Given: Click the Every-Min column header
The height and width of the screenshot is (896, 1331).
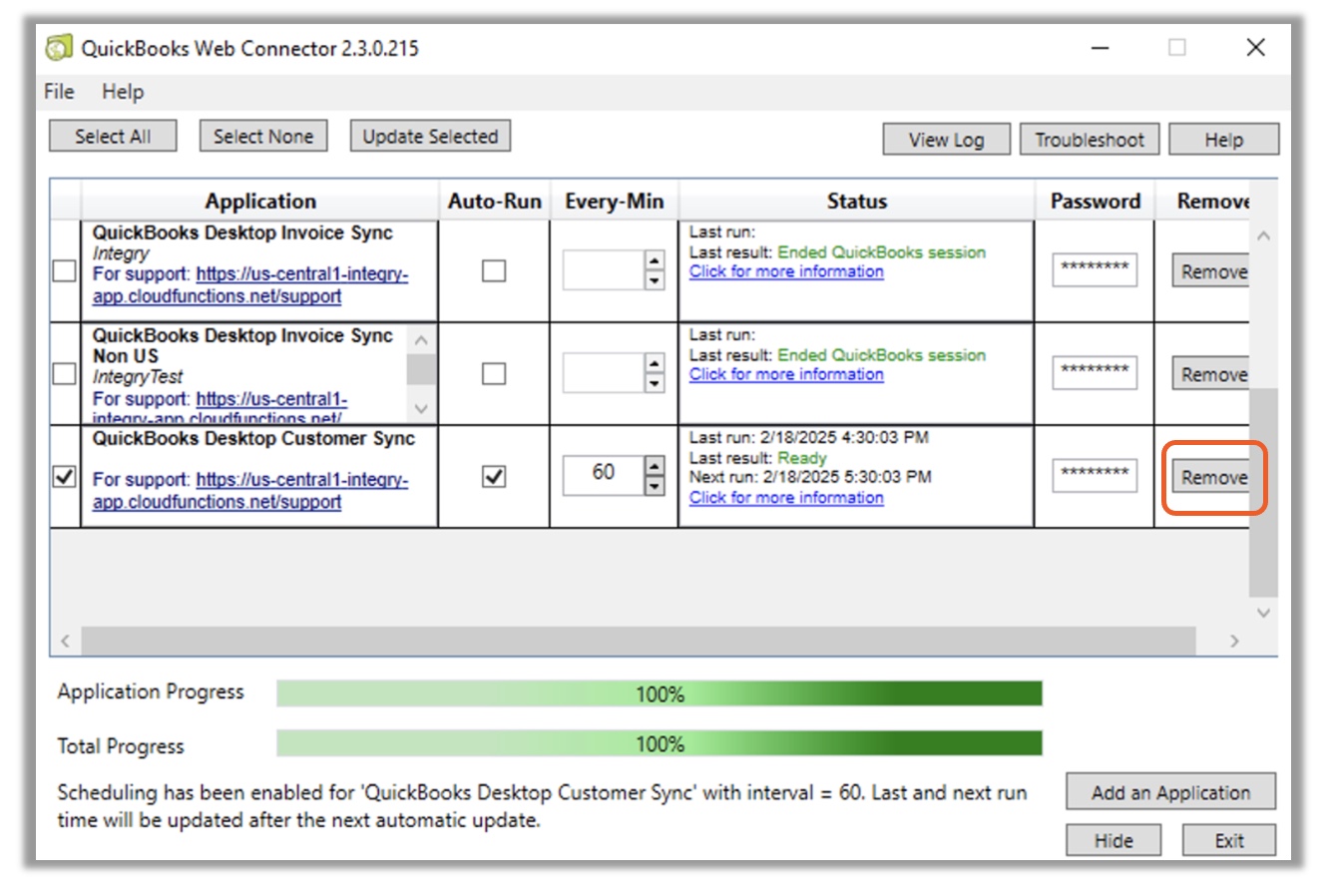Looking at the screenshot, I should 614,201.
